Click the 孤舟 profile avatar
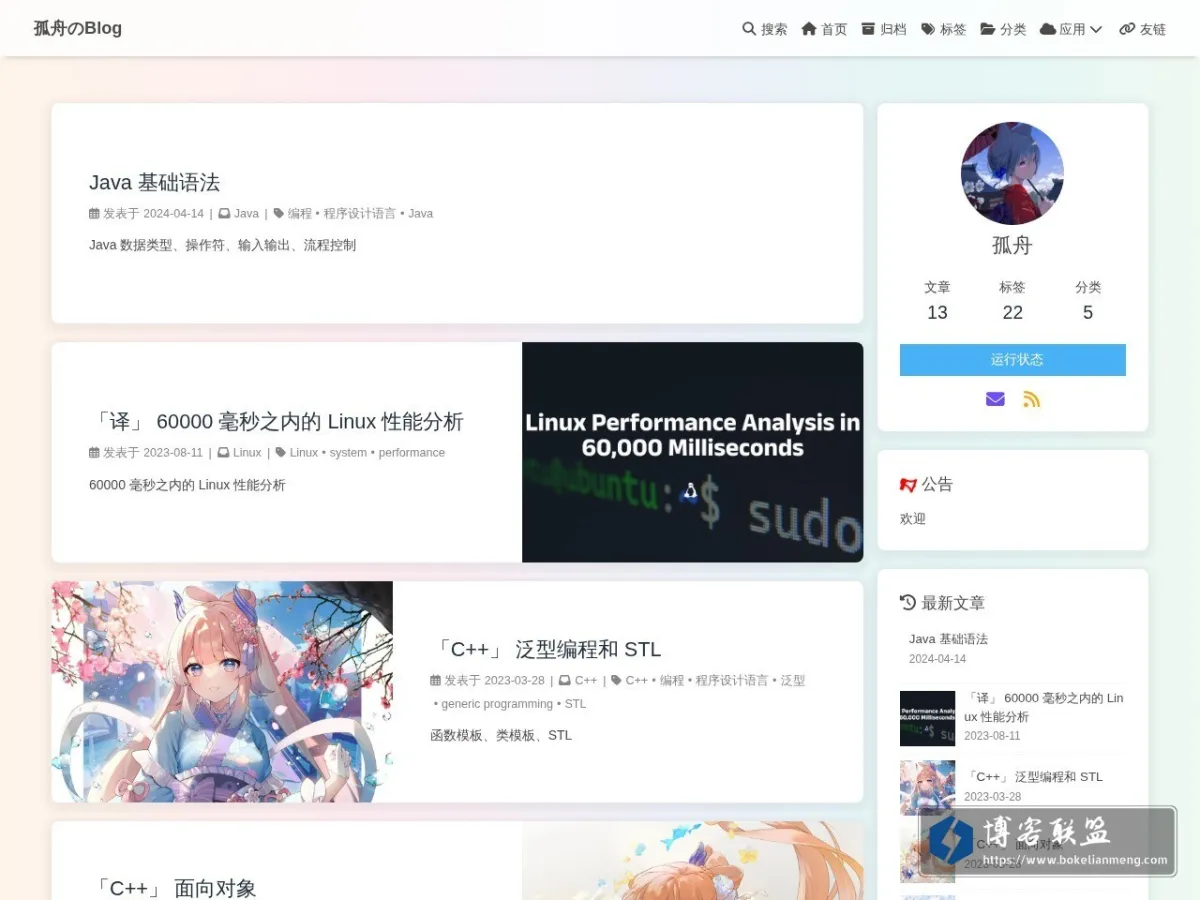The height and width of the screenshot is (900, 1200). click(1012, 173)
